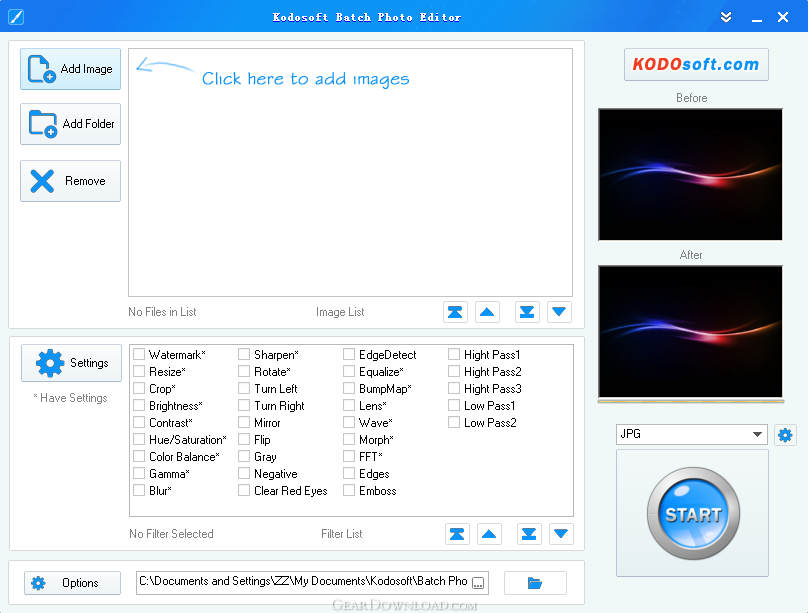The image size is (808, 613).
Task: Check the Flip filter
Action: coord(244,439)
